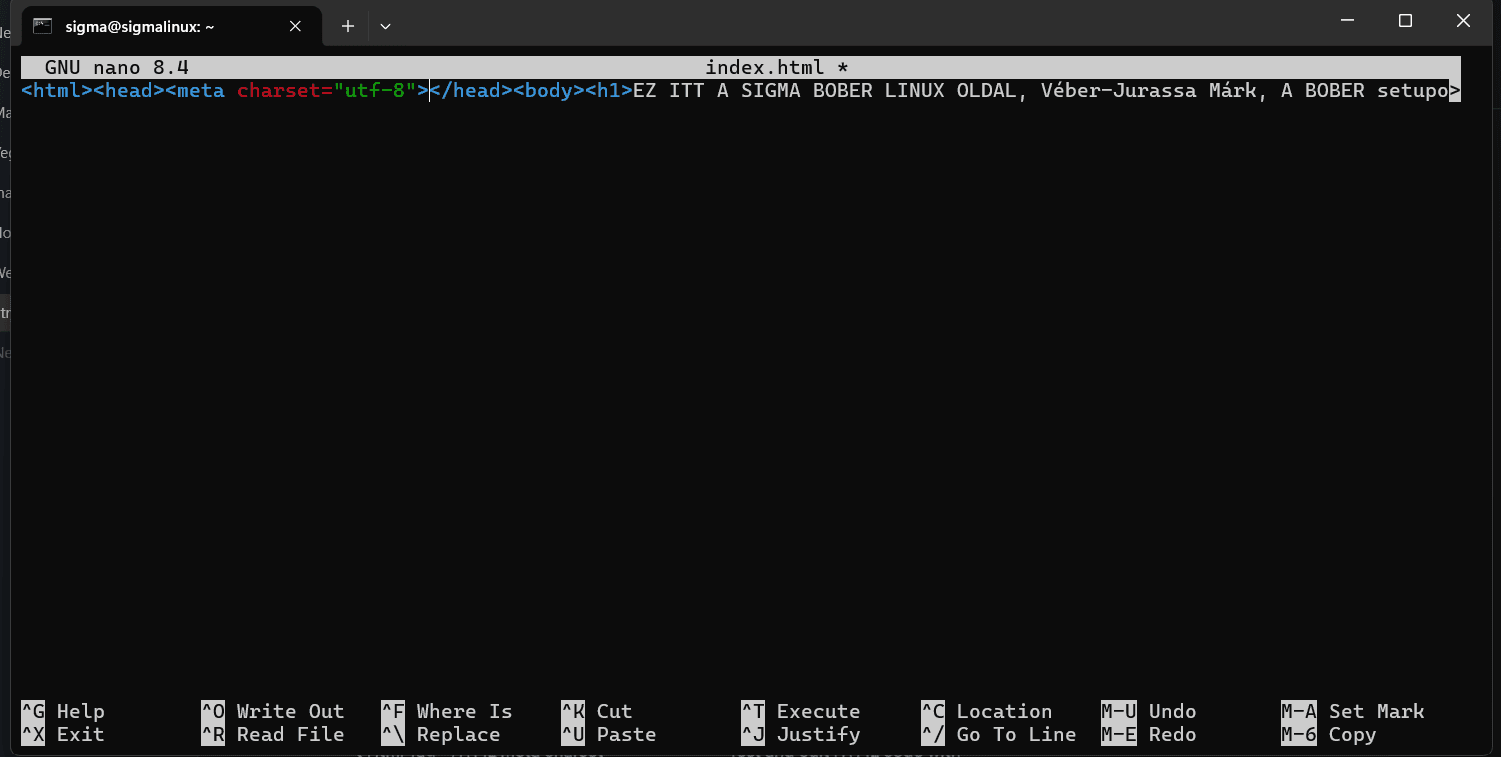1501x757 pixels.
Task: Expand the terminal profiles dropdown chevron
Action: (x=385, y=27)
